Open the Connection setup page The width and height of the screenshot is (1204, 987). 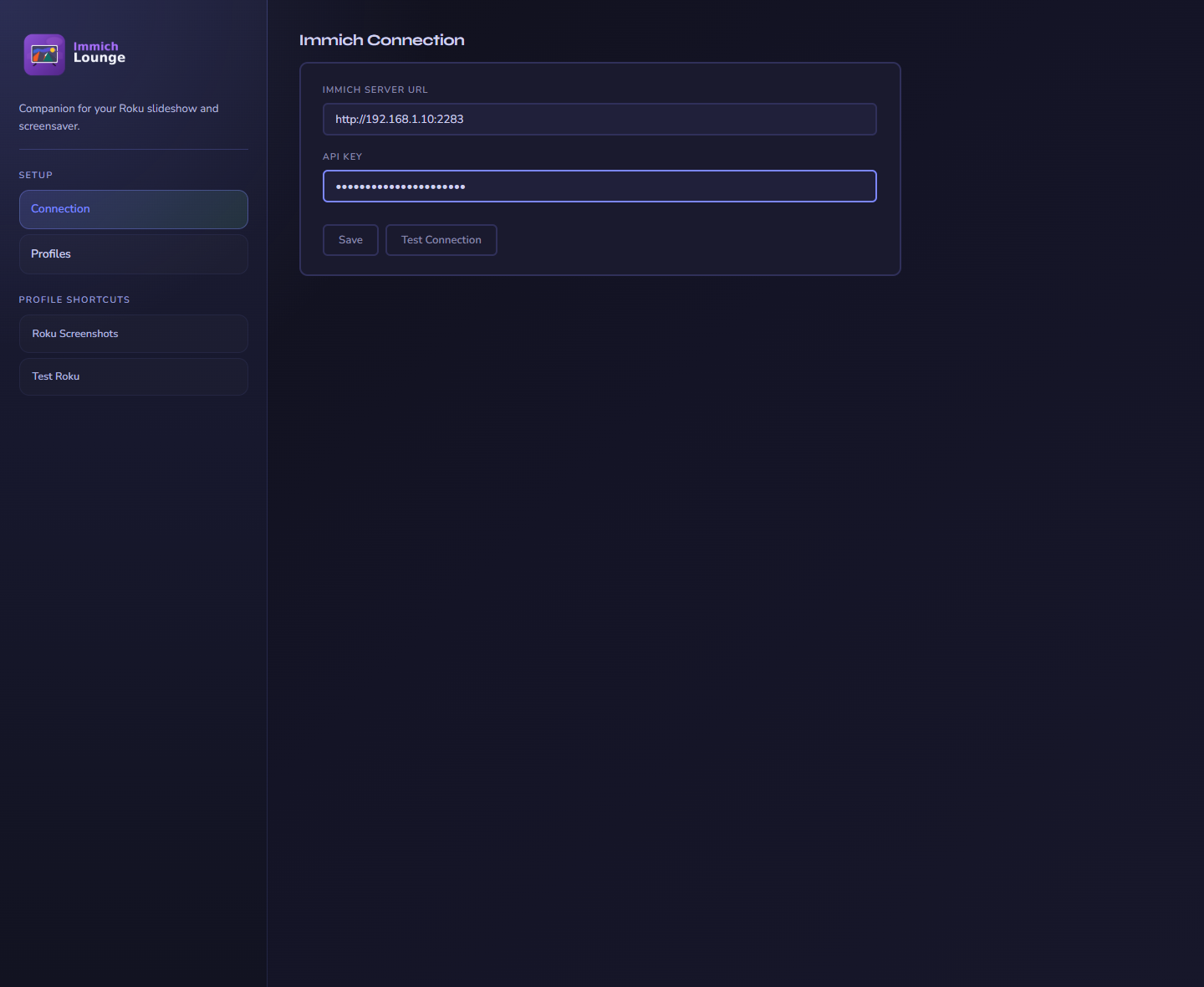(x=133, y=209)
